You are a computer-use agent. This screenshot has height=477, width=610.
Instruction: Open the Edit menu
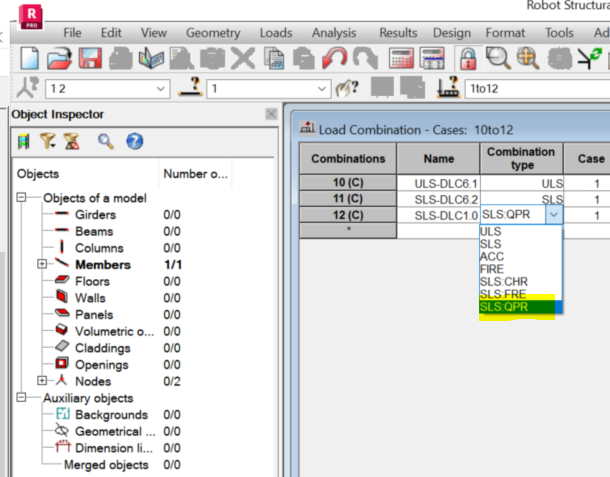(x=111, y=33)
